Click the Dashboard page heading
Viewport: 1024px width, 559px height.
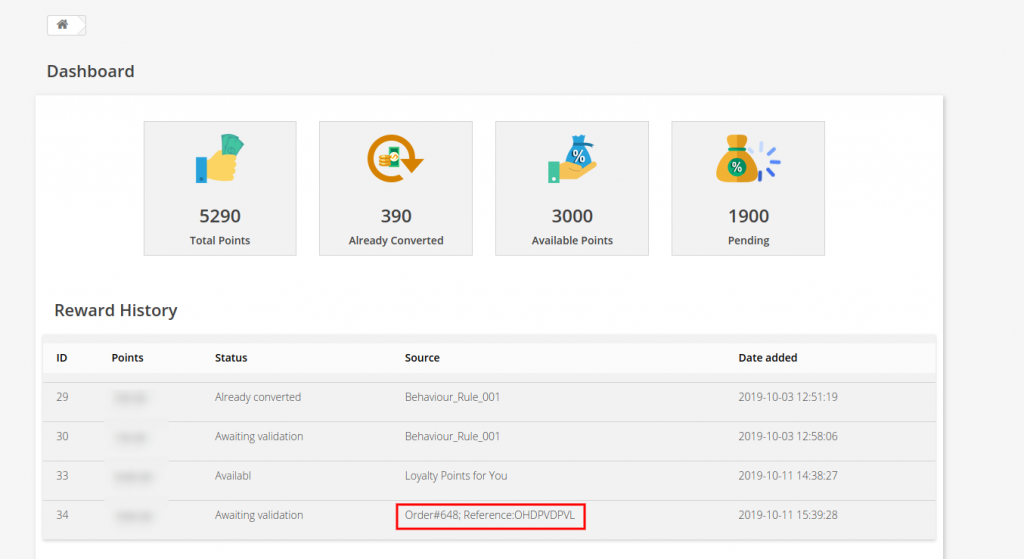point(90,71)
